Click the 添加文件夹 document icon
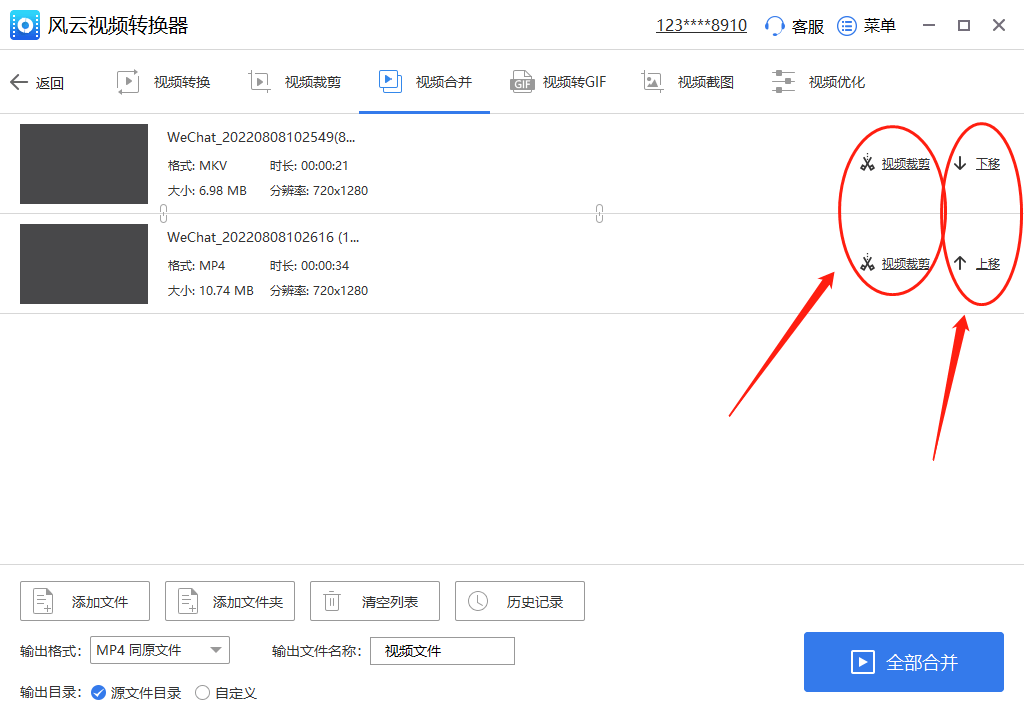 [x=188, y=601]
